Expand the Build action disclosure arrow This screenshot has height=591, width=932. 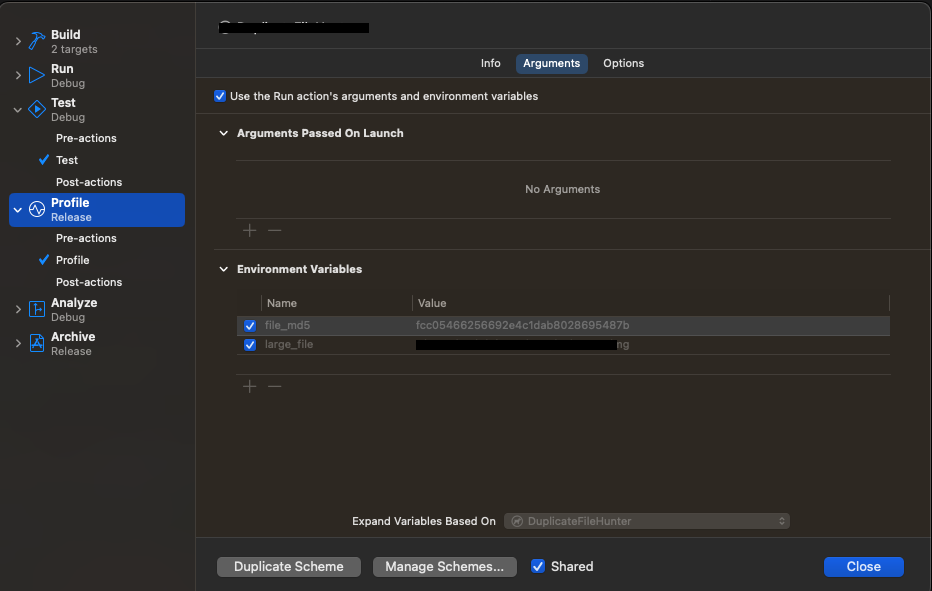pyautogui.click(x=18, y=42)
